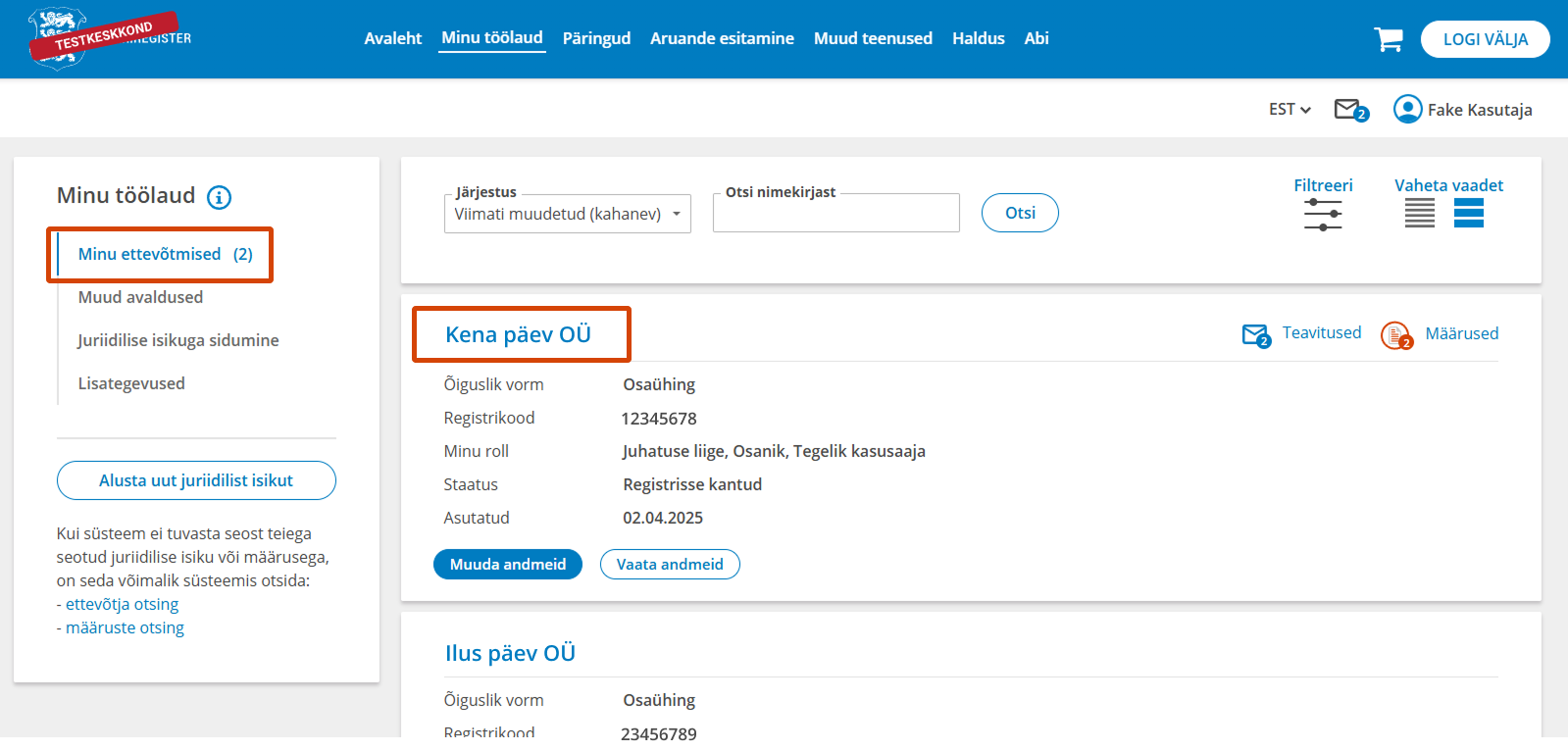Click Vaata andmeid button
The image size is (1568, 751).
670,565
